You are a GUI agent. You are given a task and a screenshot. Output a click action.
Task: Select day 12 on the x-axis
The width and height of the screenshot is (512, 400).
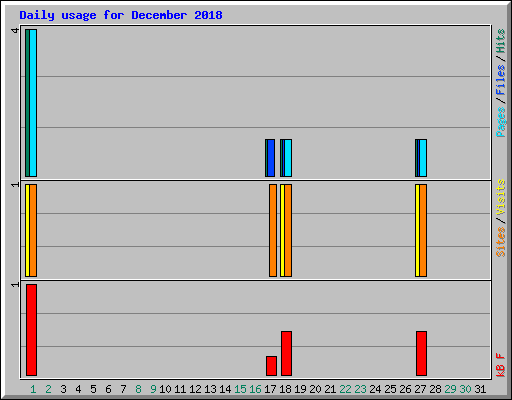tap(195, 389)
